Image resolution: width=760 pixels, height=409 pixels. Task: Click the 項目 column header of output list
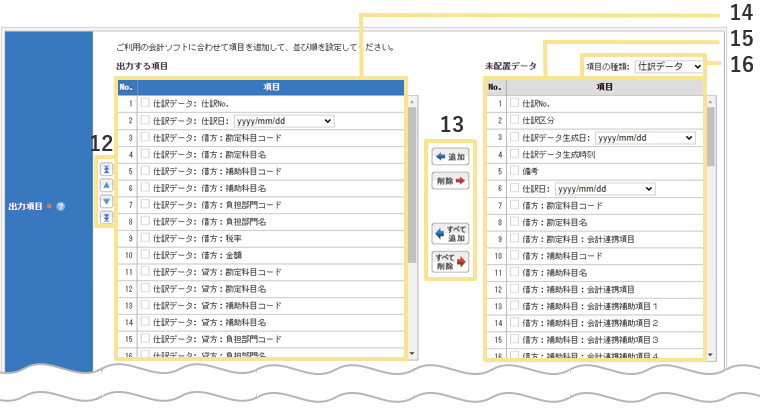tap(270, 87)
